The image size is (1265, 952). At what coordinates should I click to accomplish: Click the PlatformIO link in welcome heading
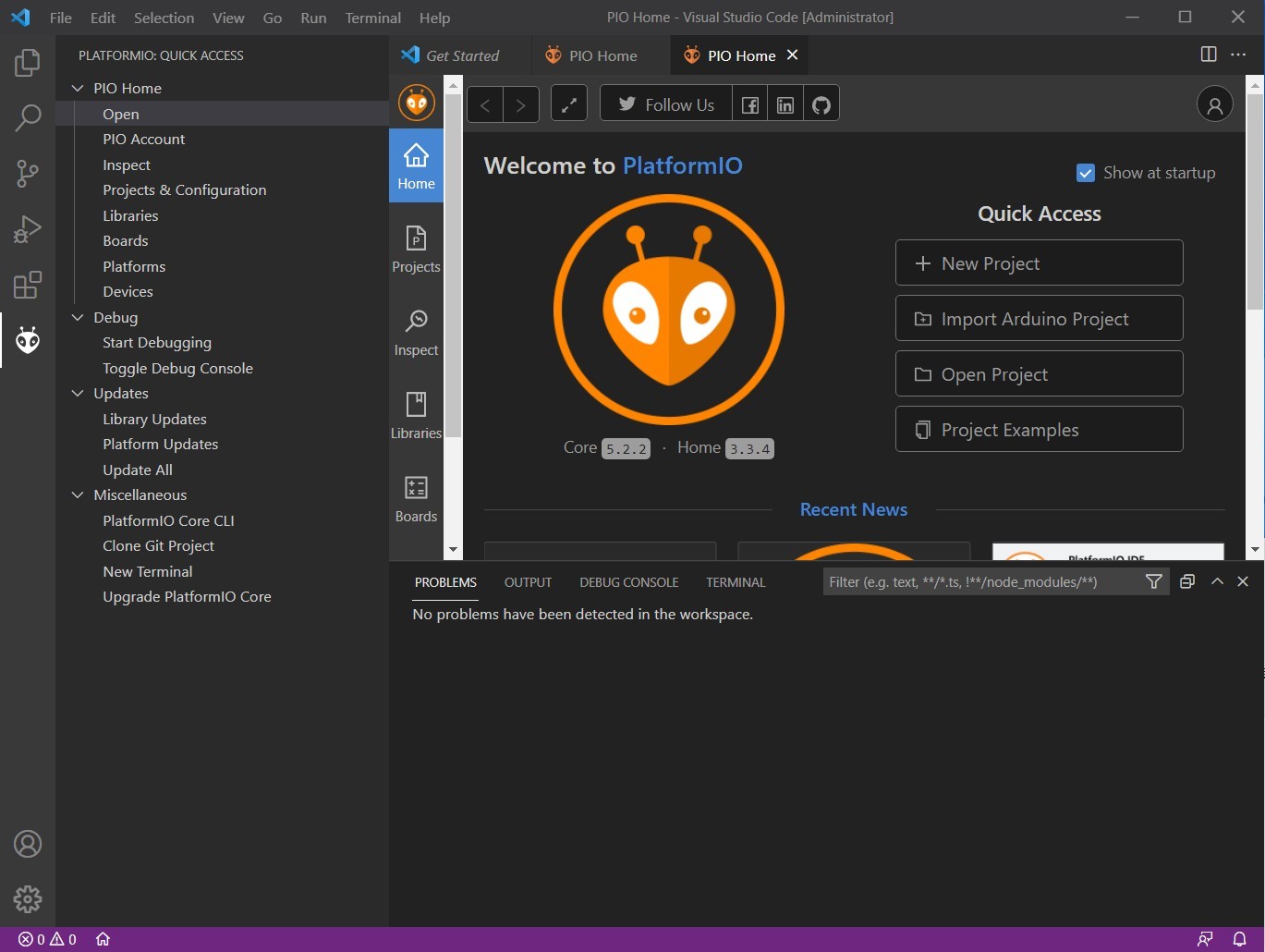click(x=683, y=165)
